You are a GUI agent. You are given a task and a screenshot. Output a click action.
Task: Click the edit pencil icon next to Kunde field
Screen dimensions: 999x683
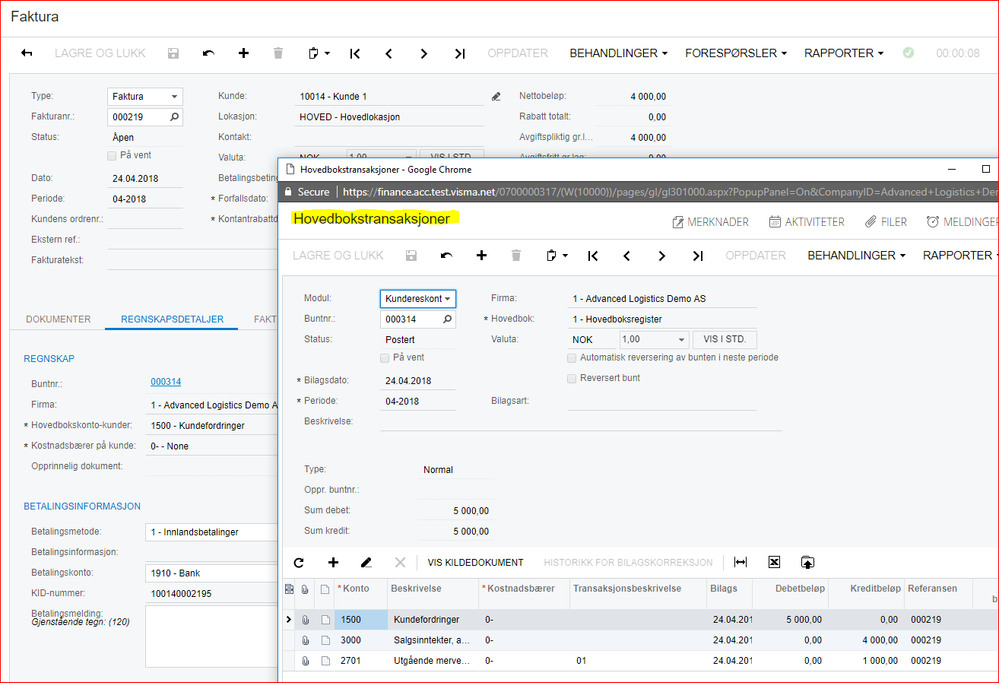tap(496, 97)
